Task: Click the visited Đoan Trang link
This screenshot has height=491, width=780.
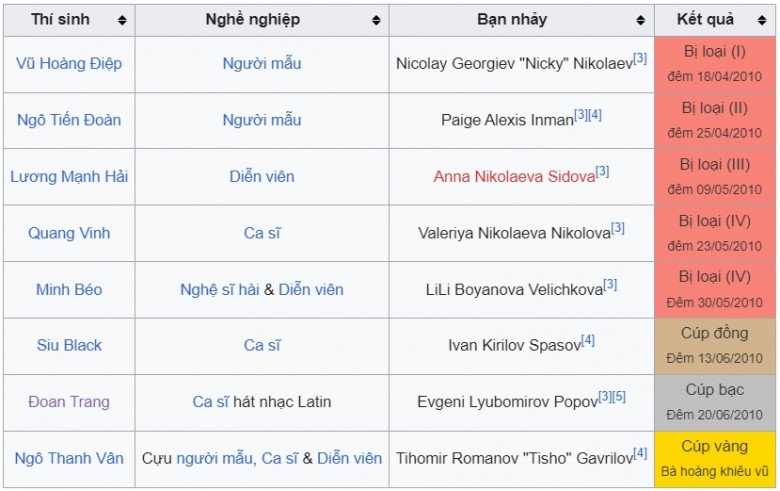Action: (69, 402)
